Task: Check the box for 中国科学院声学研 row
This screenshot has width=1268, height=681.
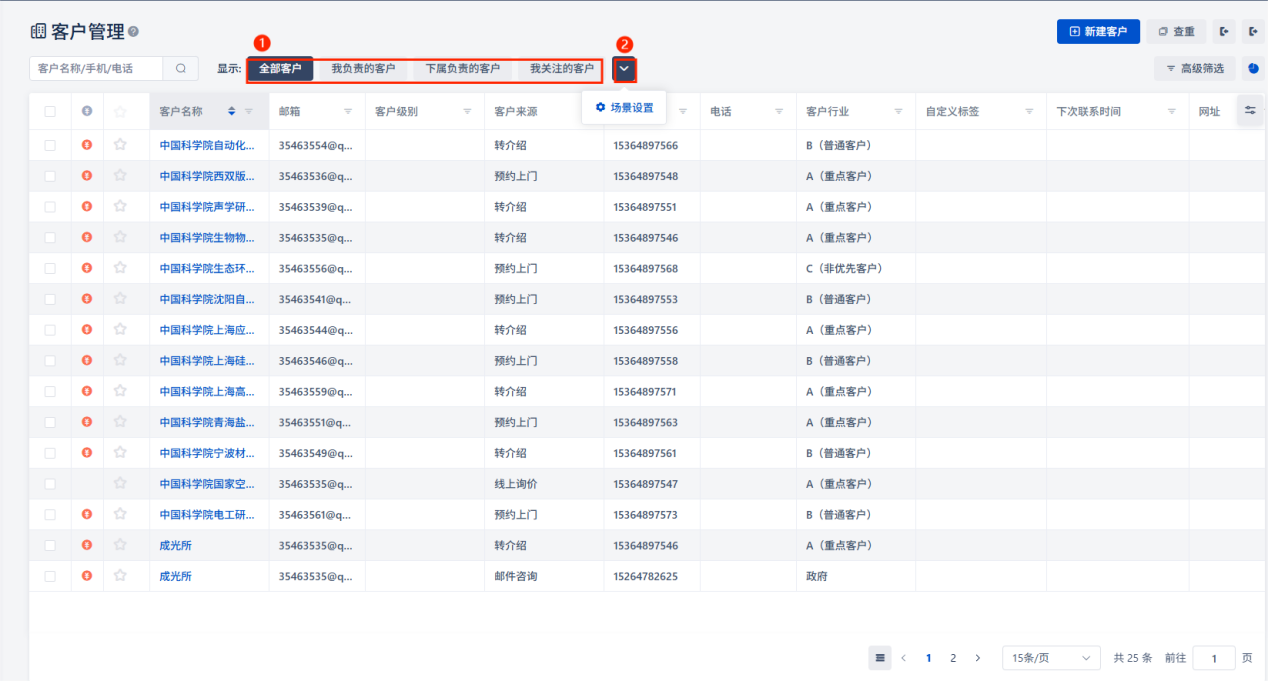Action: [50, 207]
